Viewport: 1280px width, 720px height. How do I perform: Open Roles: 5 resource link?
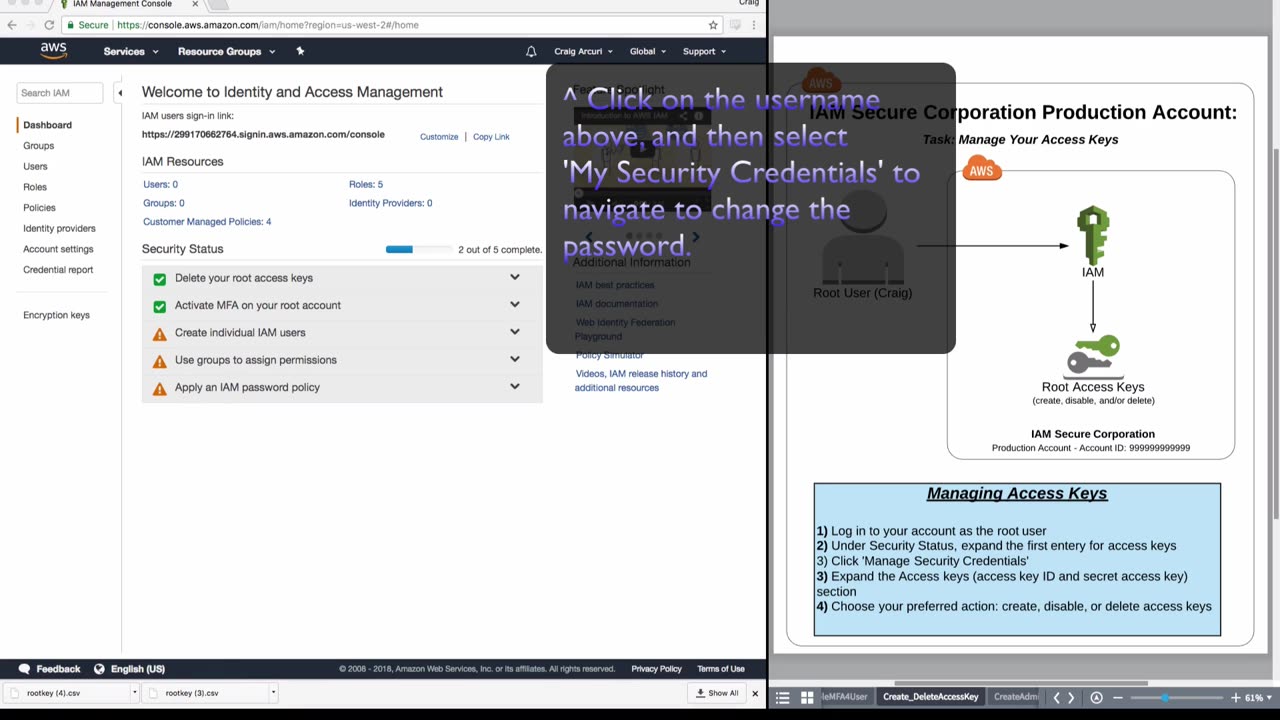[366, 185]
